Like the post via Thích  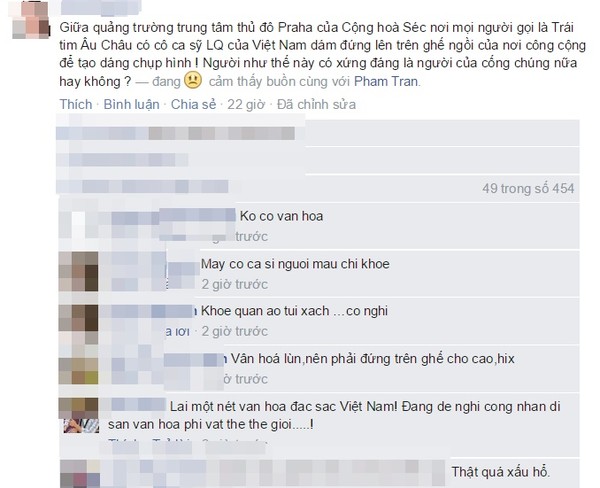pyautogui.click(x=76, y=104)
